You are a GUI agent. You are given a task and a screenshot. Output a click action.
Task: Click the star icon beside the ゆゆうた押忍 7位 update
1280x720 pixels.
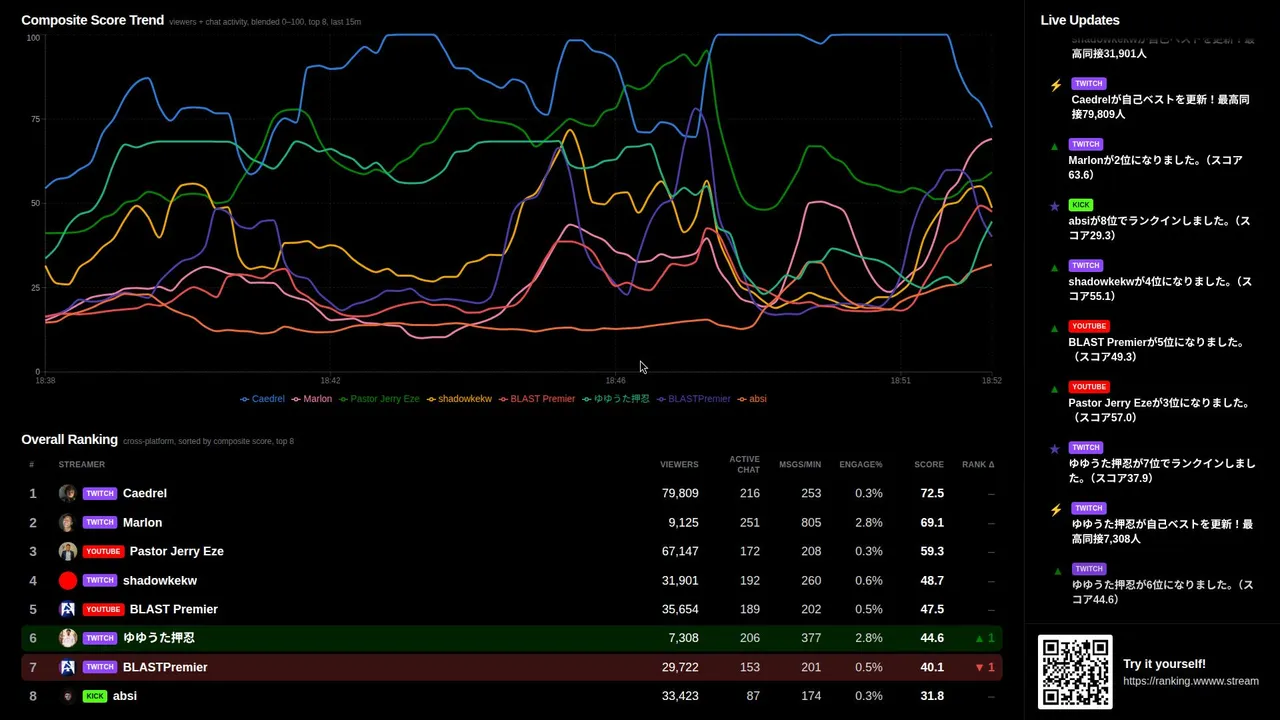point(1054,449)
